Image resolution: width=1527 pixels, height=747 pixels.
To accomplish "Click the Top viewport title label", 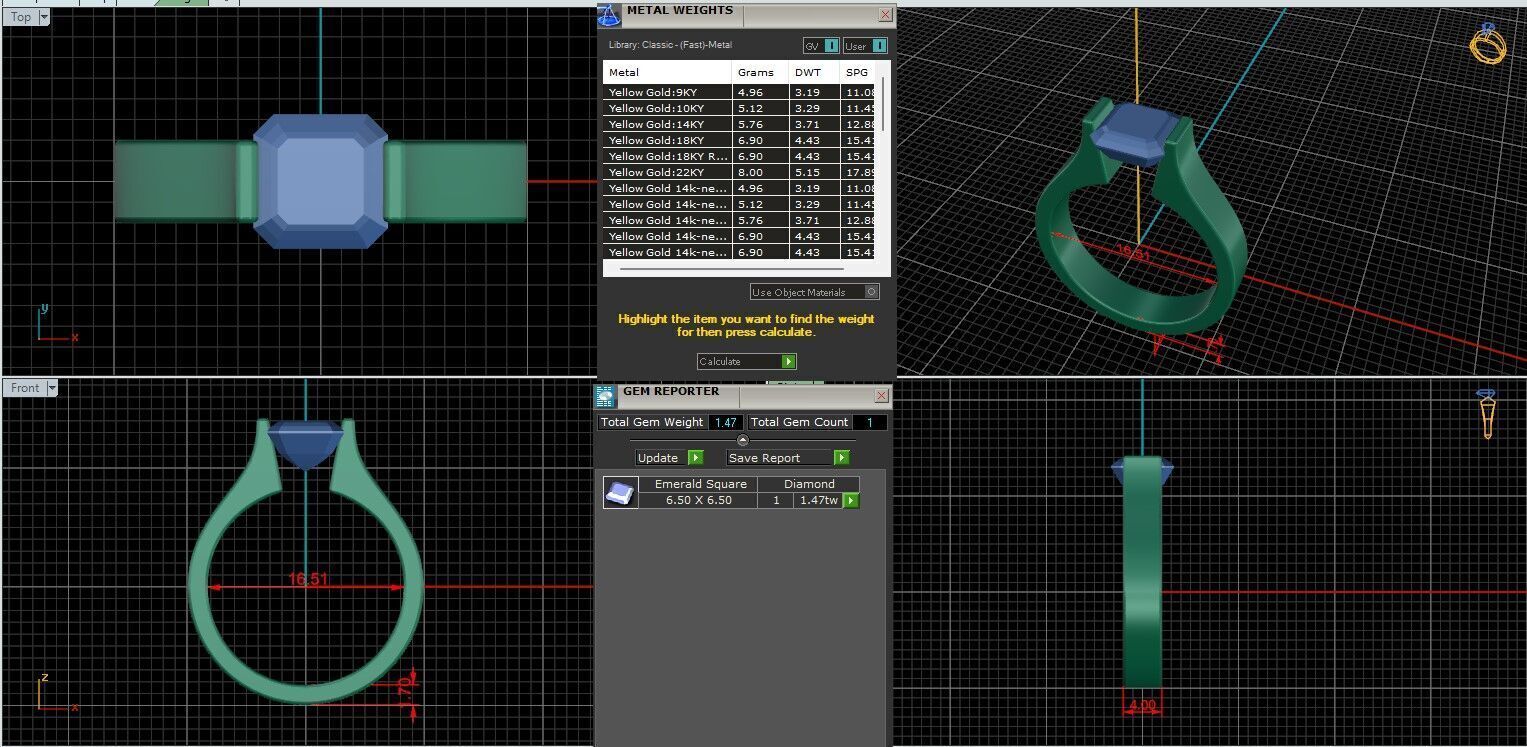I will coord(20,17).
